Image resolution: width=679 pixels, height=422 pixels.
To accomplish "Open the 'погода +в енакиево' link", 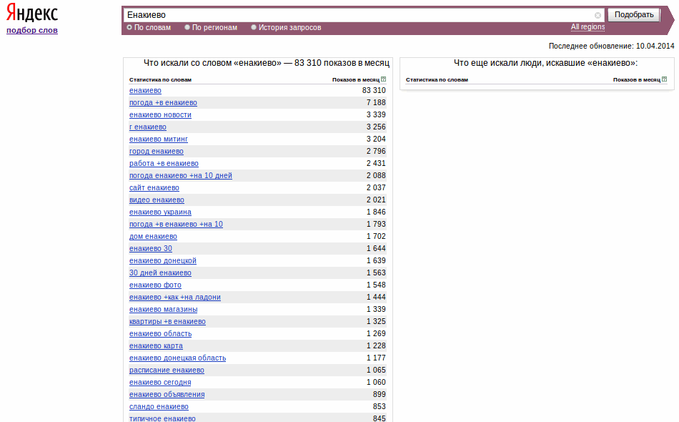I will (163, 103).
